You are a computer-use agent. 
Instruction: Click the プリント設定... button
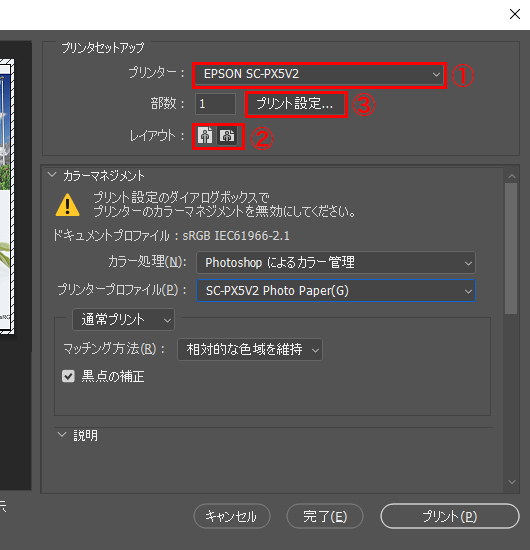(296, 104)
